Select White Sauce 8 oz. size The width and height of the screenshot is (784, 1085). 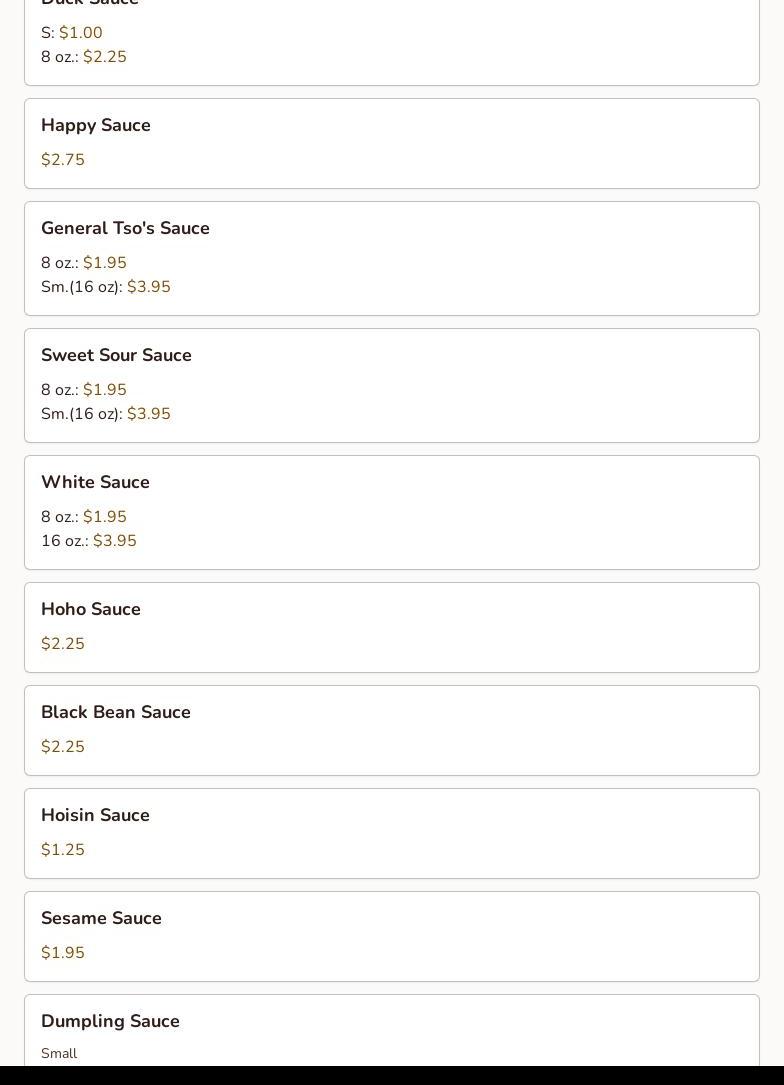tap(84, 517)
